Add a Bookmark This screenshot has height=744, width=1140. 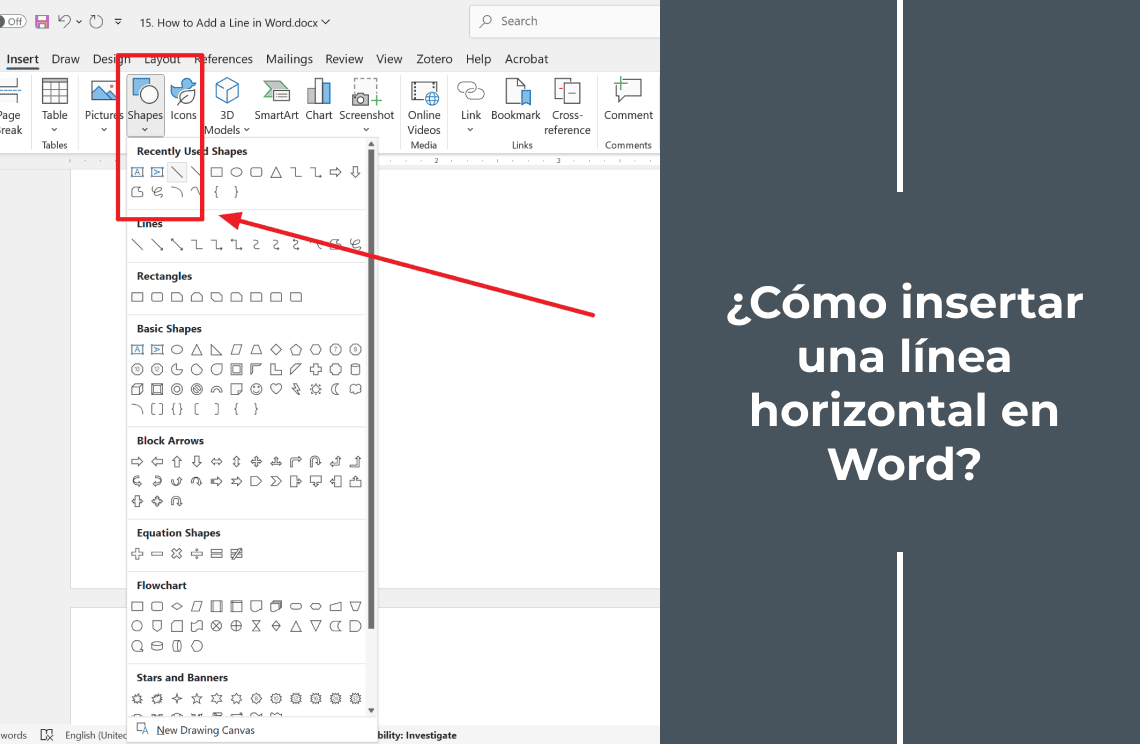tap(515, 100)
